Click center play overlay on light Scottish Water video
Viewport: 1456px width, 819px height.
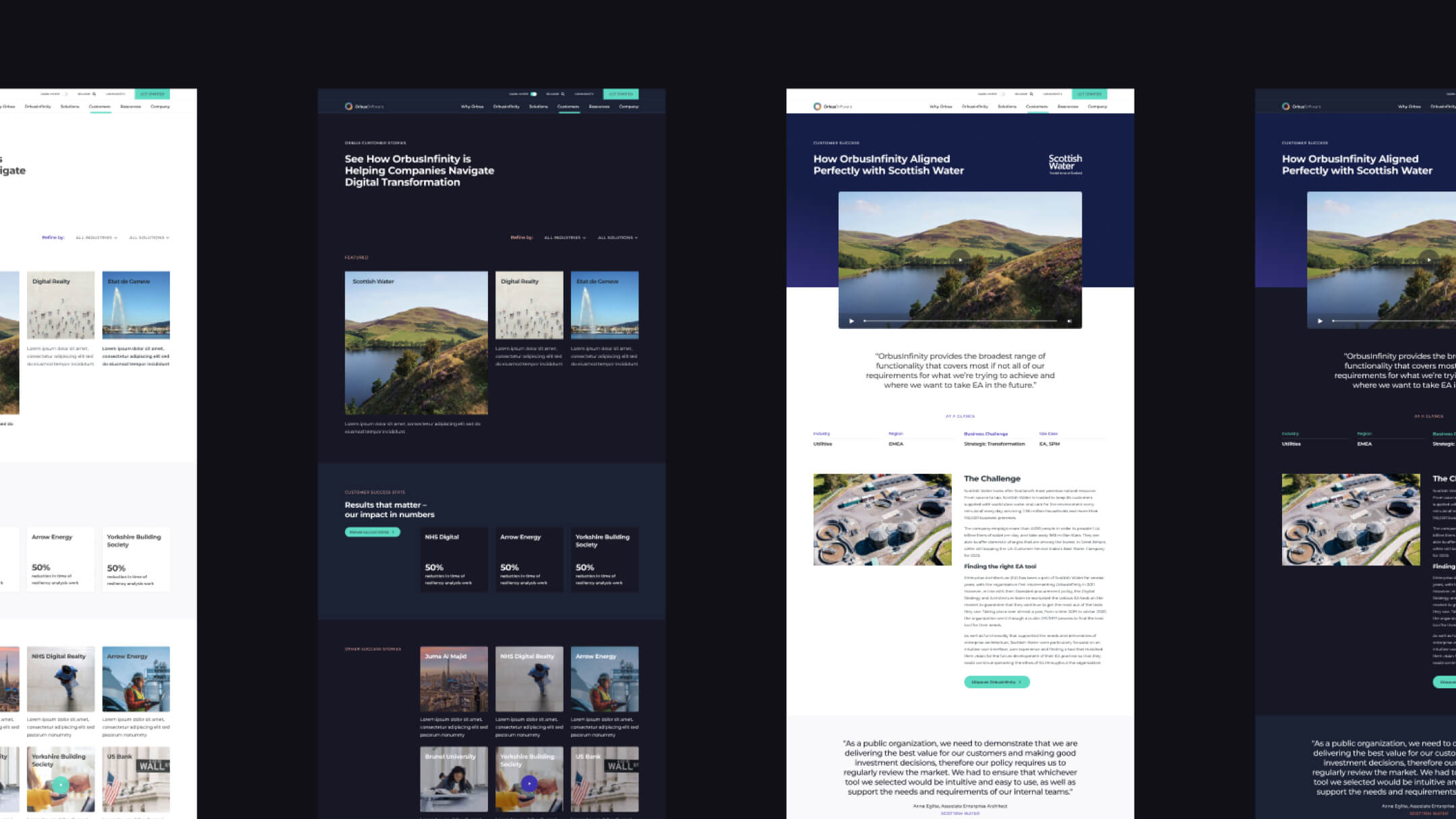(x=961, y=260)
